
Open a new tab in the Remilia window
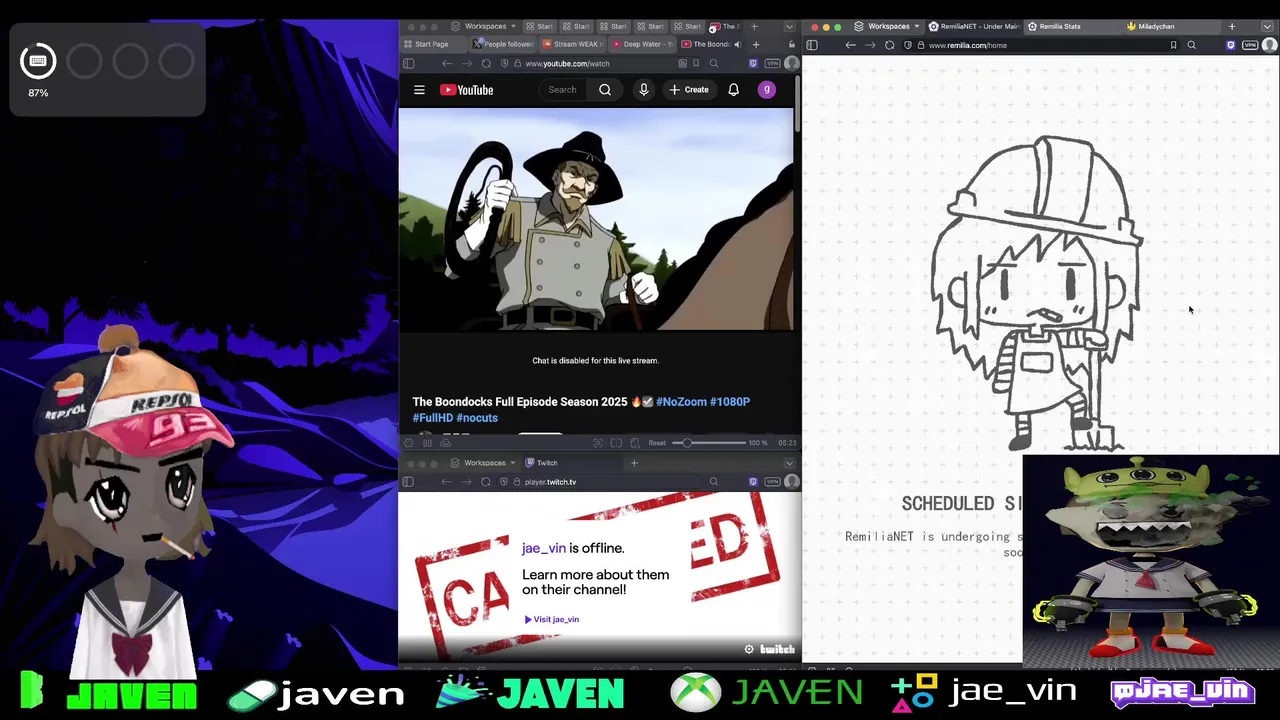point(1232,27)
